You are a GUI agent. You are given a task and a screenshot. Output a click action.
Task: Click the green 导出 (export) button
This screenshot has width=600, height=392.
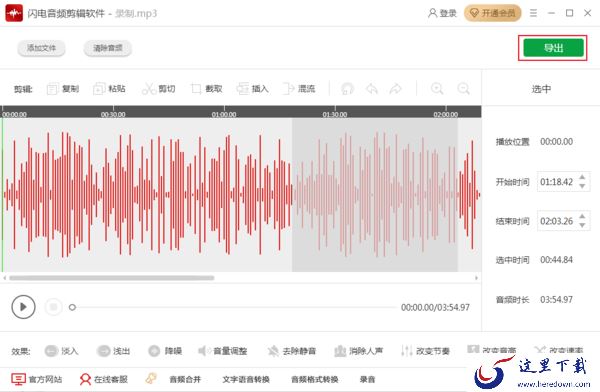click(553, 48)
